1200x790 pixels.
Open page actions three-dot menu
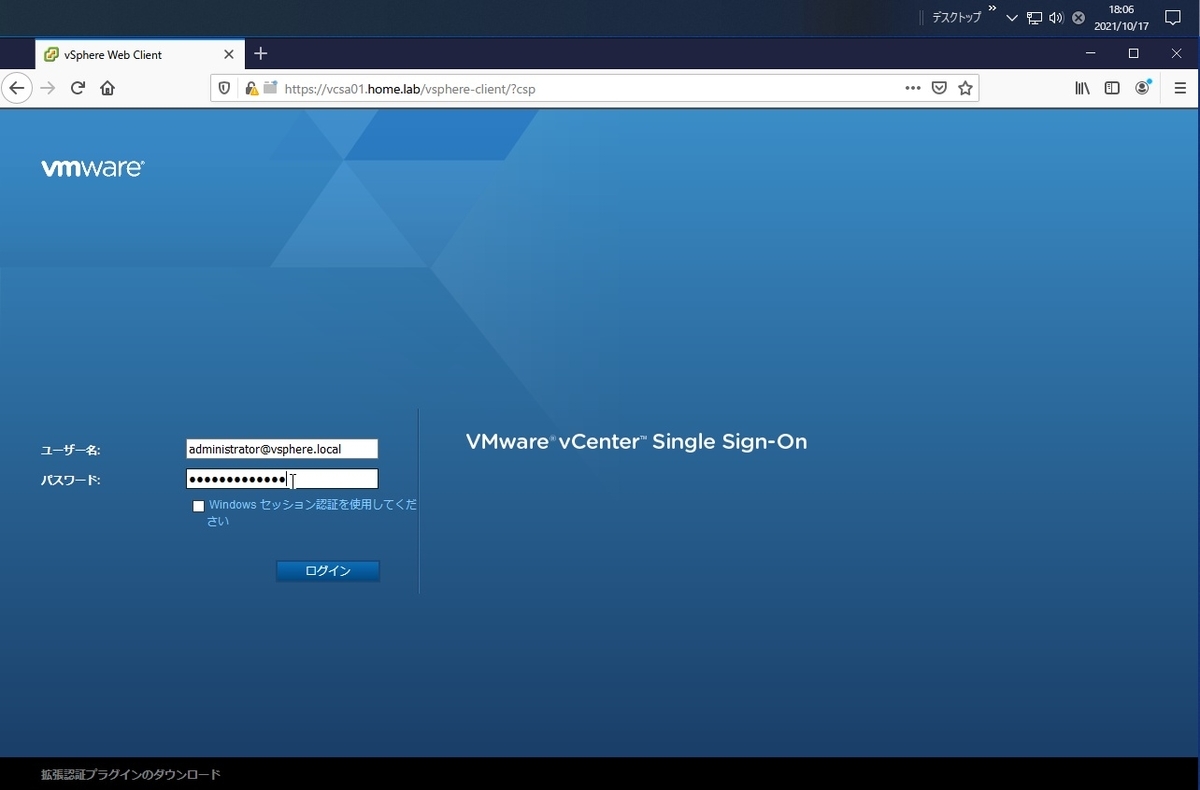[x=912, y=88]
